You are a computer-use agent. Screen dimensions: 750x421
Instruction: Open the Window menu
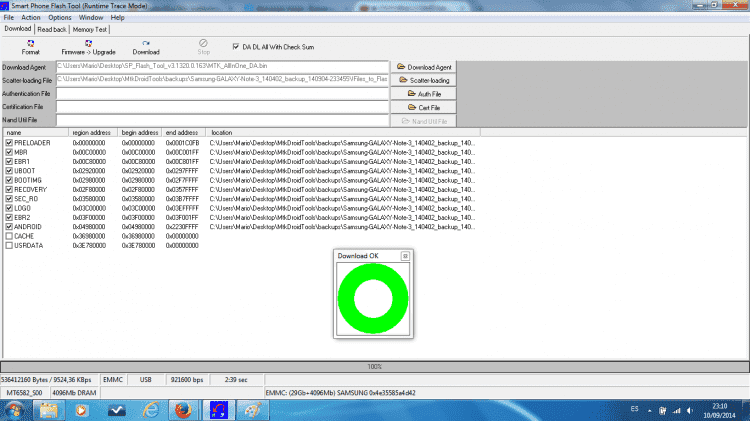coord(91,17)
